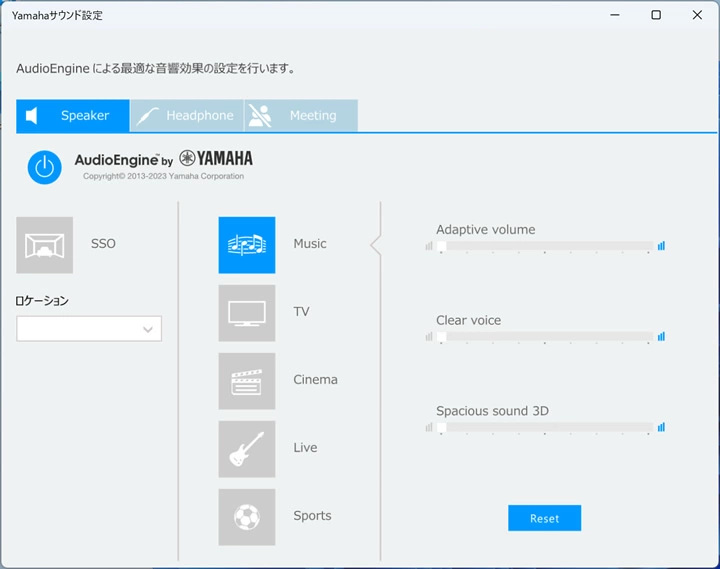The height and width of the screenshot is (569, 720).
Task: Pick the Cinema clapperboard icon
Action: [247, 381]
